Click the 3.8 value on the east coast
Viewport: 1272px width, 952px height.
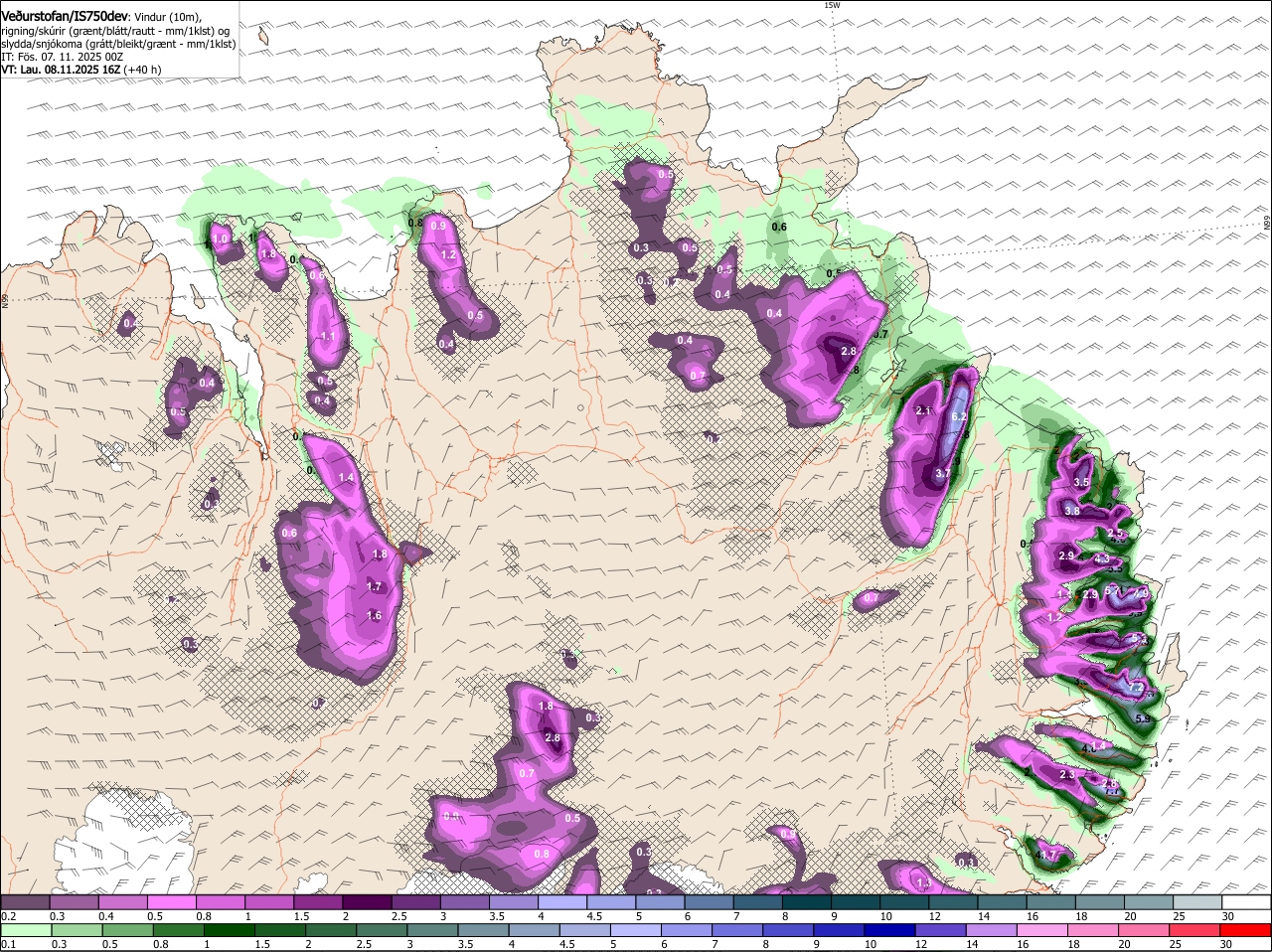pyautogui.click(x=1071, y=511)
